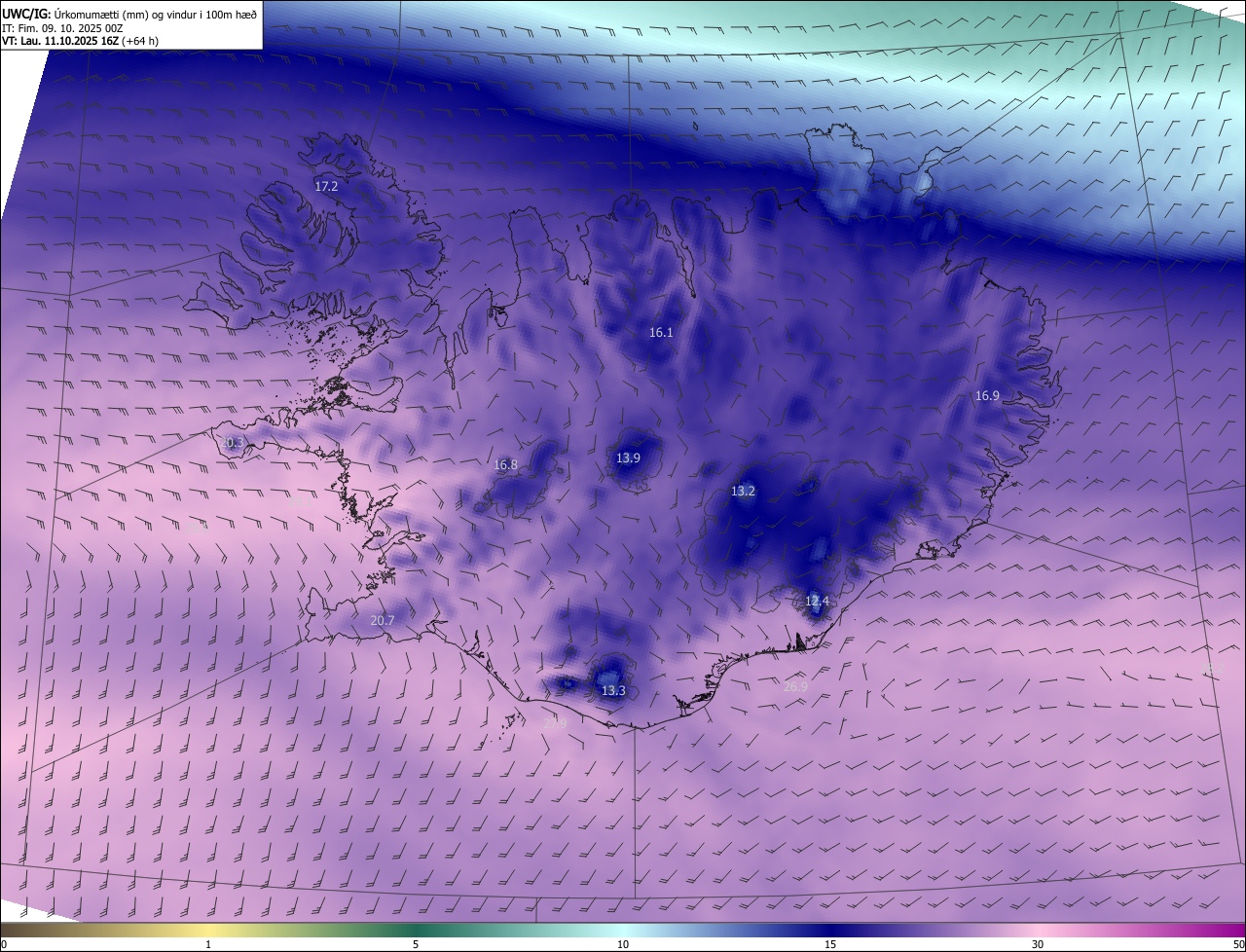Click the 13.2 value over the glacier

(743, 492)
